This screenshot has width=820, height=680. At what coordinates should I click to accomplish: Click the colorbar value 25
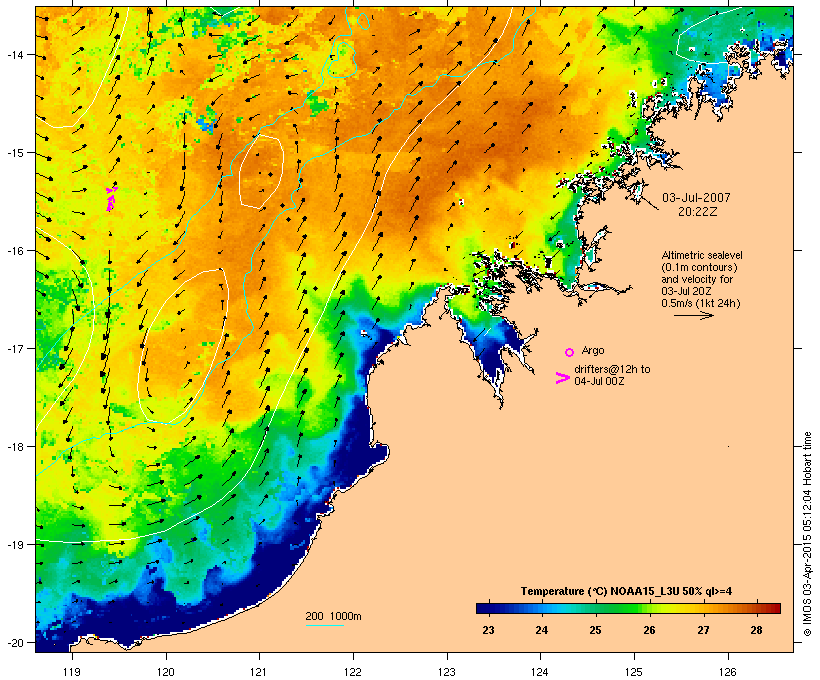click(x=595, y=630)
